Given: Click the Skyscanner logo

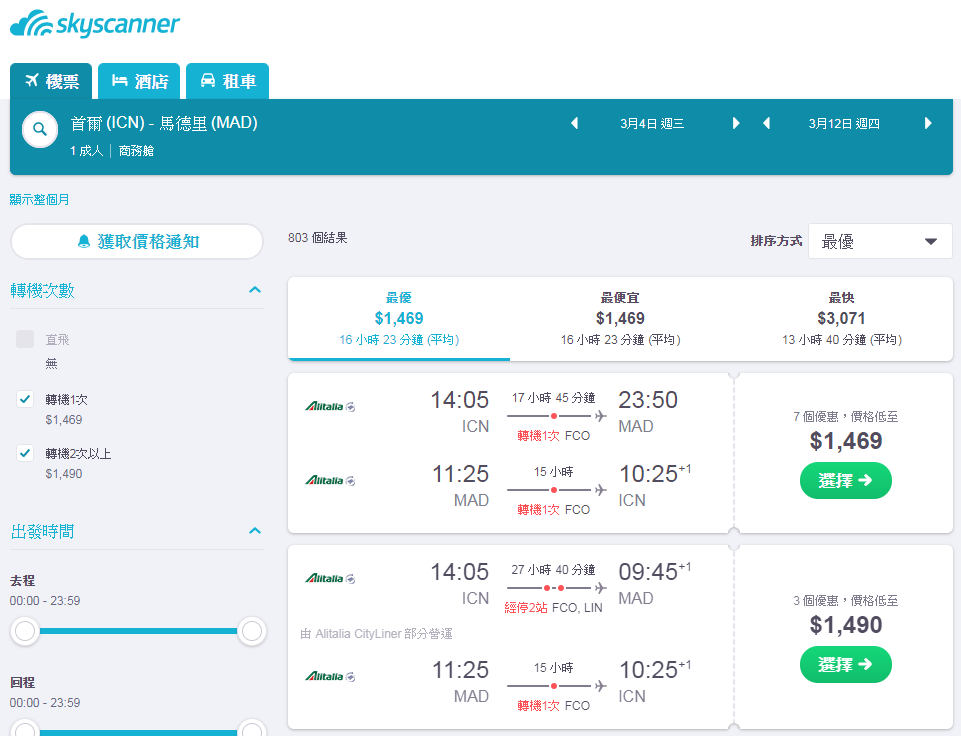Looking at the screenshot, I should point(95,24).
